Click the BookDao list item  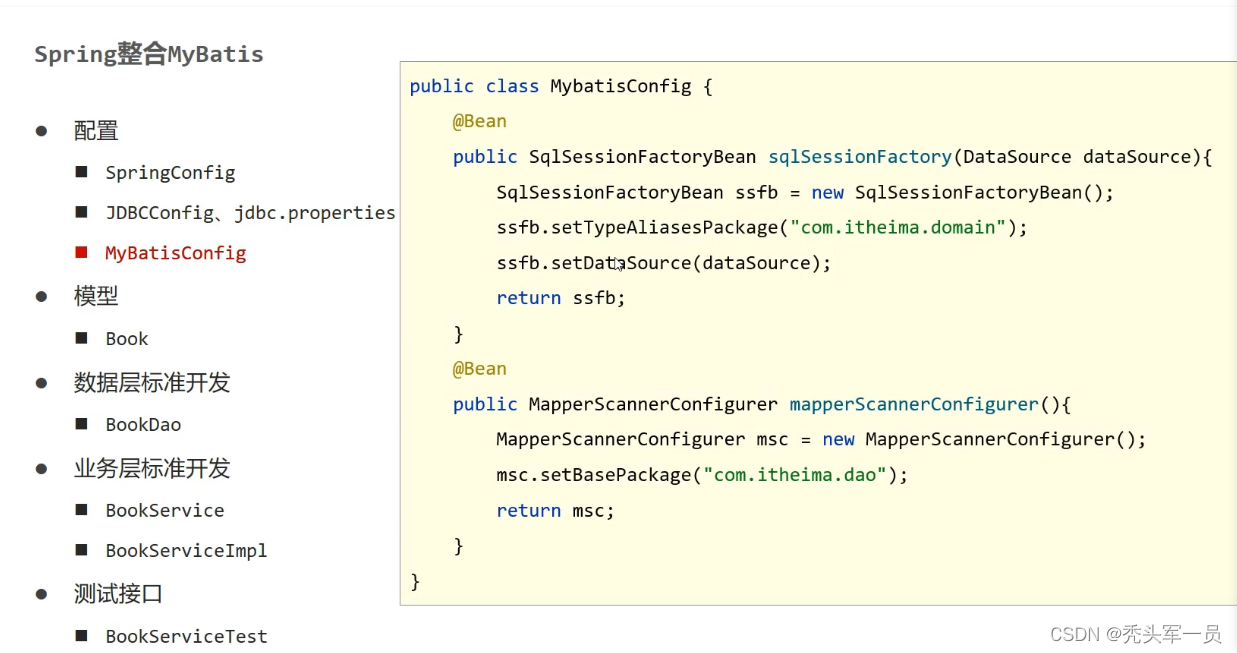click(x=143, y=425)
